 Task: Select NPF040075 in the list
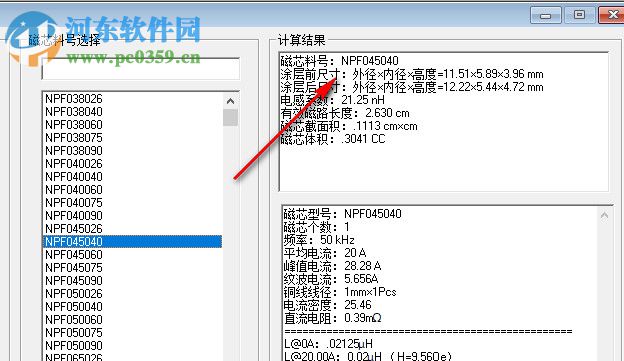pyautogui.click(x=74, y=203)
